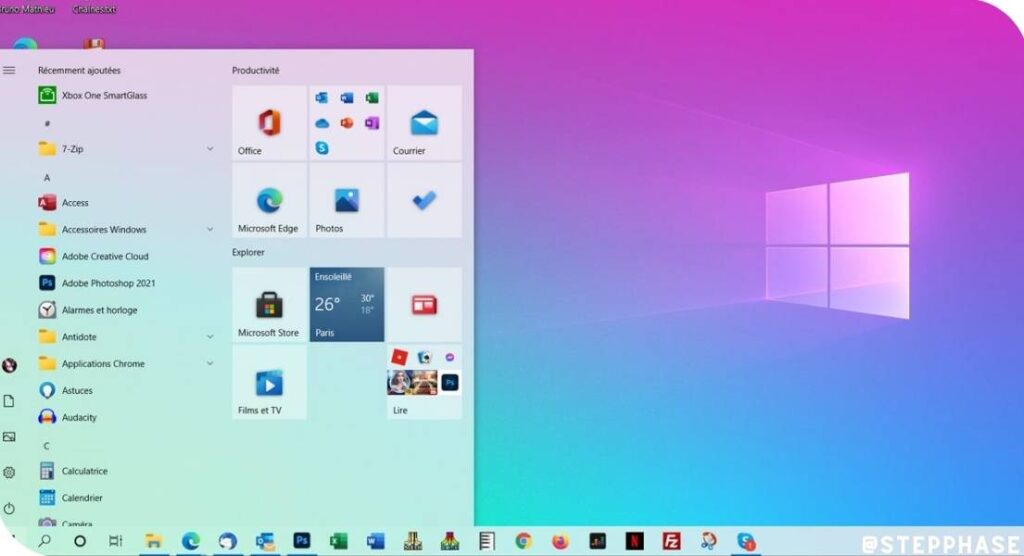
Task: Expand the Start menu hamburger button
Action: click(9, 70)
